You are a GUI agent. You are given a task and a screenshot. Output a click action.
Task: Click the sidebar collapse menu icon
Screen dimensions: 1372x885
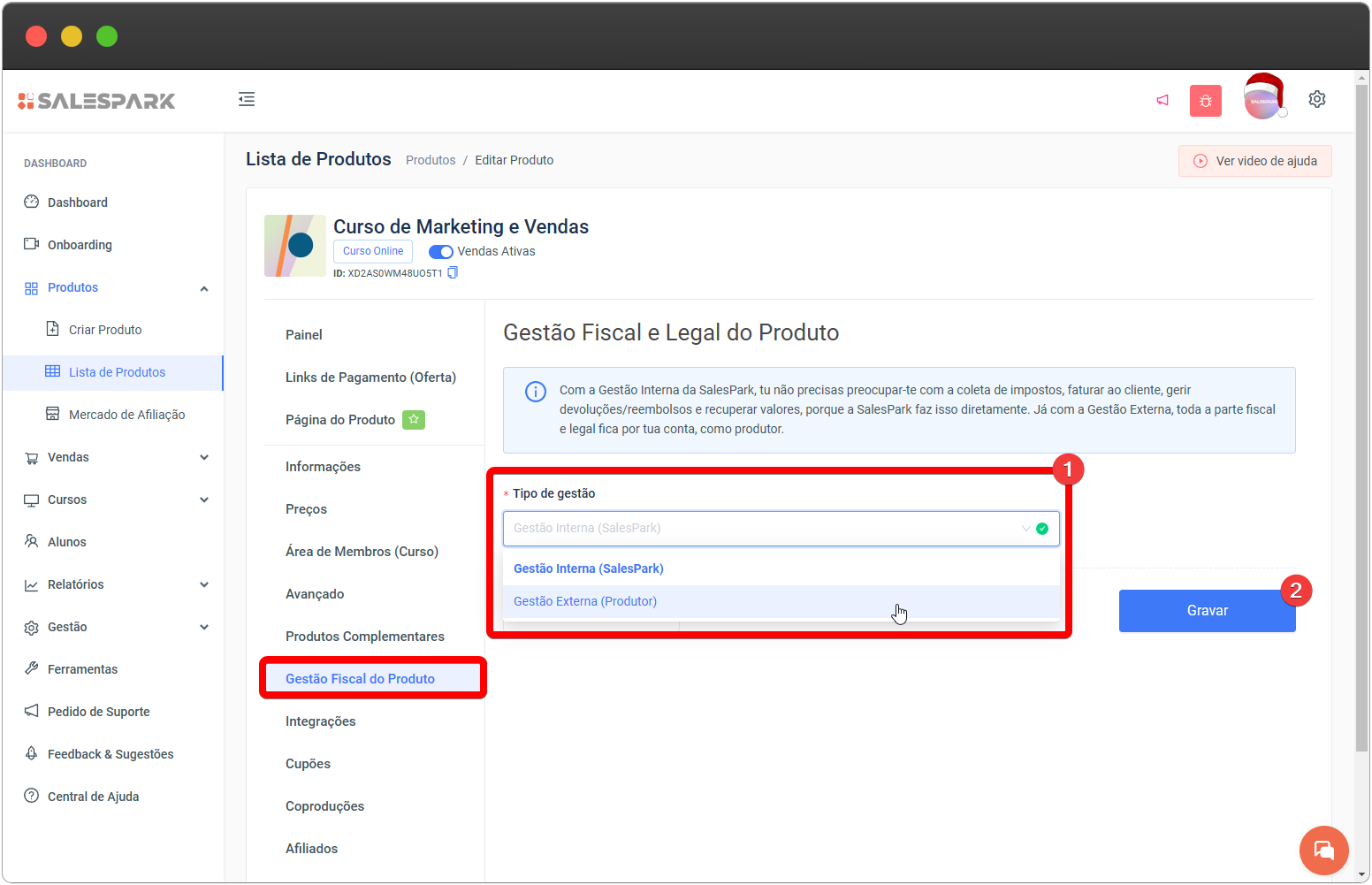247,99
